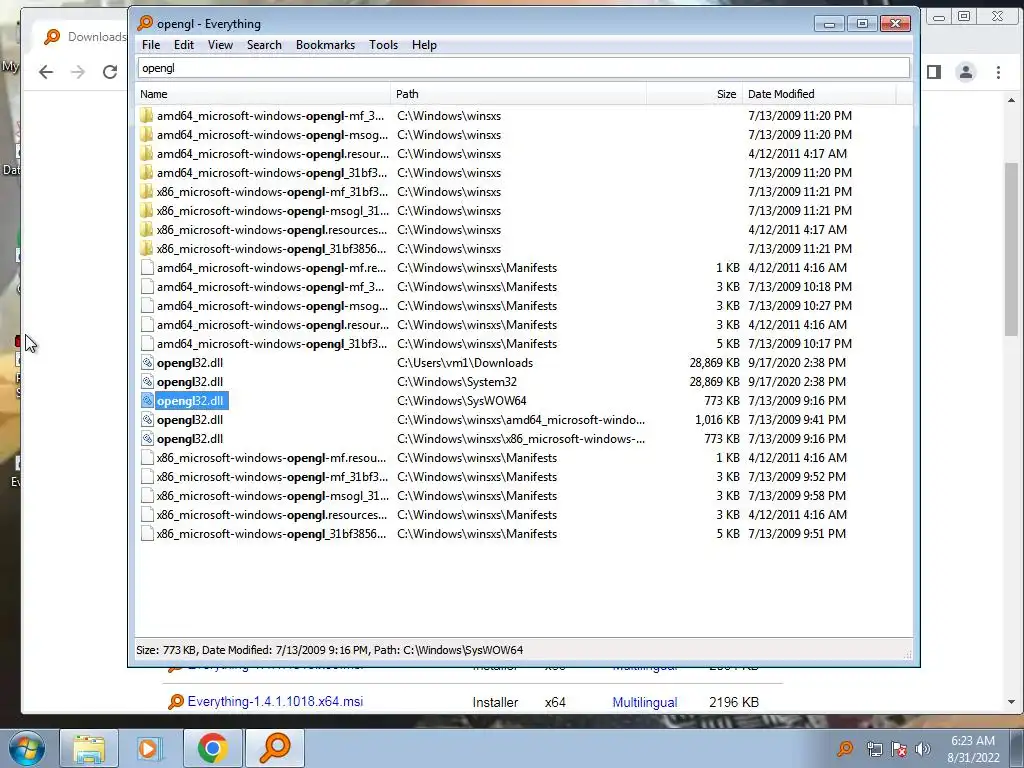Click folder icon of x86_microsoft-windows-opengl_31bf3856... folder

(x=147, y=249)
